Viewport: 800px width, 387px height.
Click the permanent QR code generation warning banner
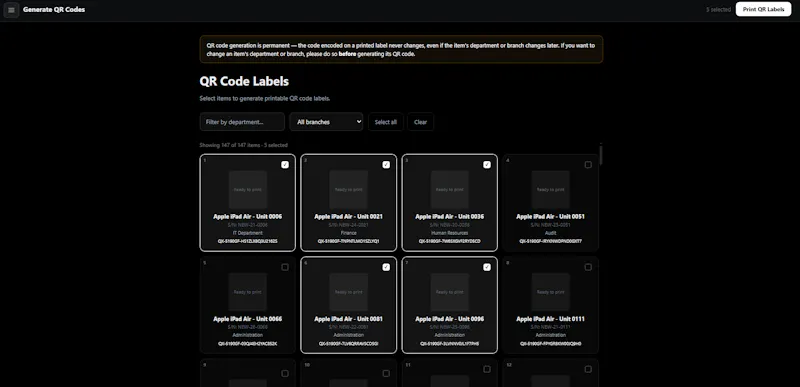coord(401,49)
